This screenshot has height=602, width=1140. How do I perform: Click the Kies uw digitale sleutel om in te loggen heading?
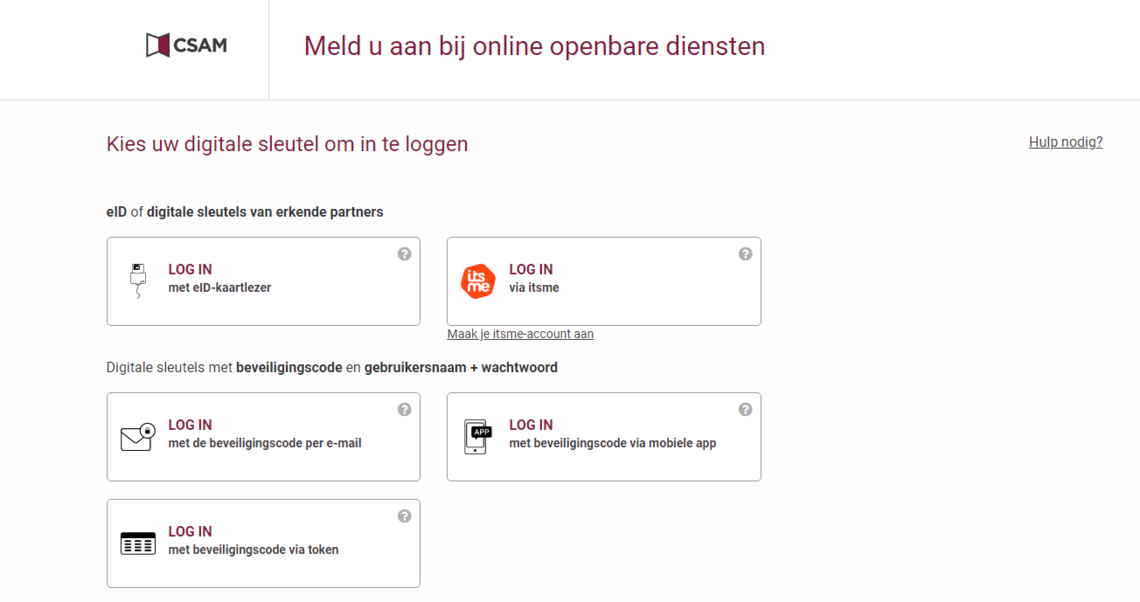287,144
